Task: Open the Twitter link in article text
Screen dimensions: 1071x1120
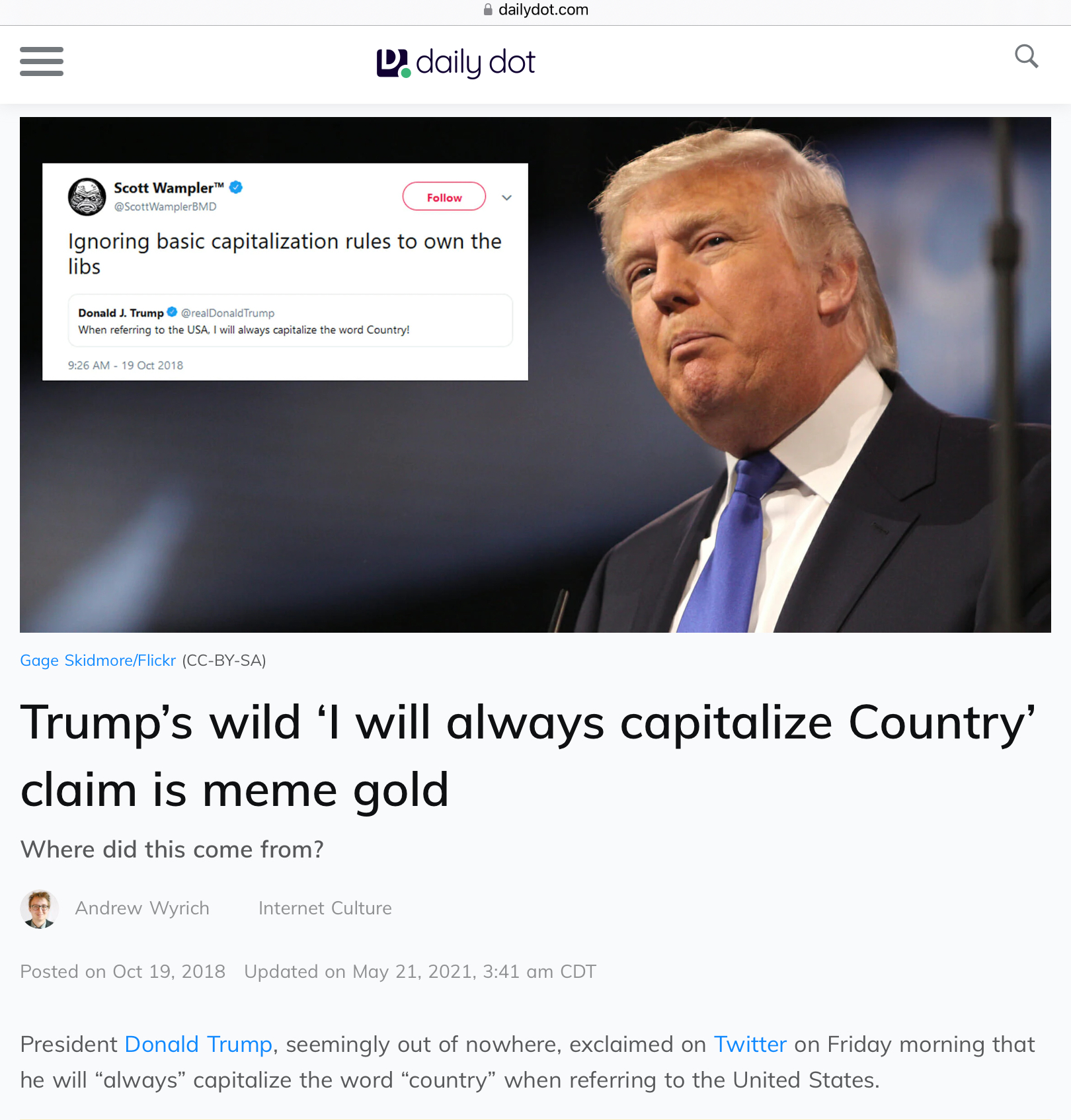Action: pos(750,1045)
